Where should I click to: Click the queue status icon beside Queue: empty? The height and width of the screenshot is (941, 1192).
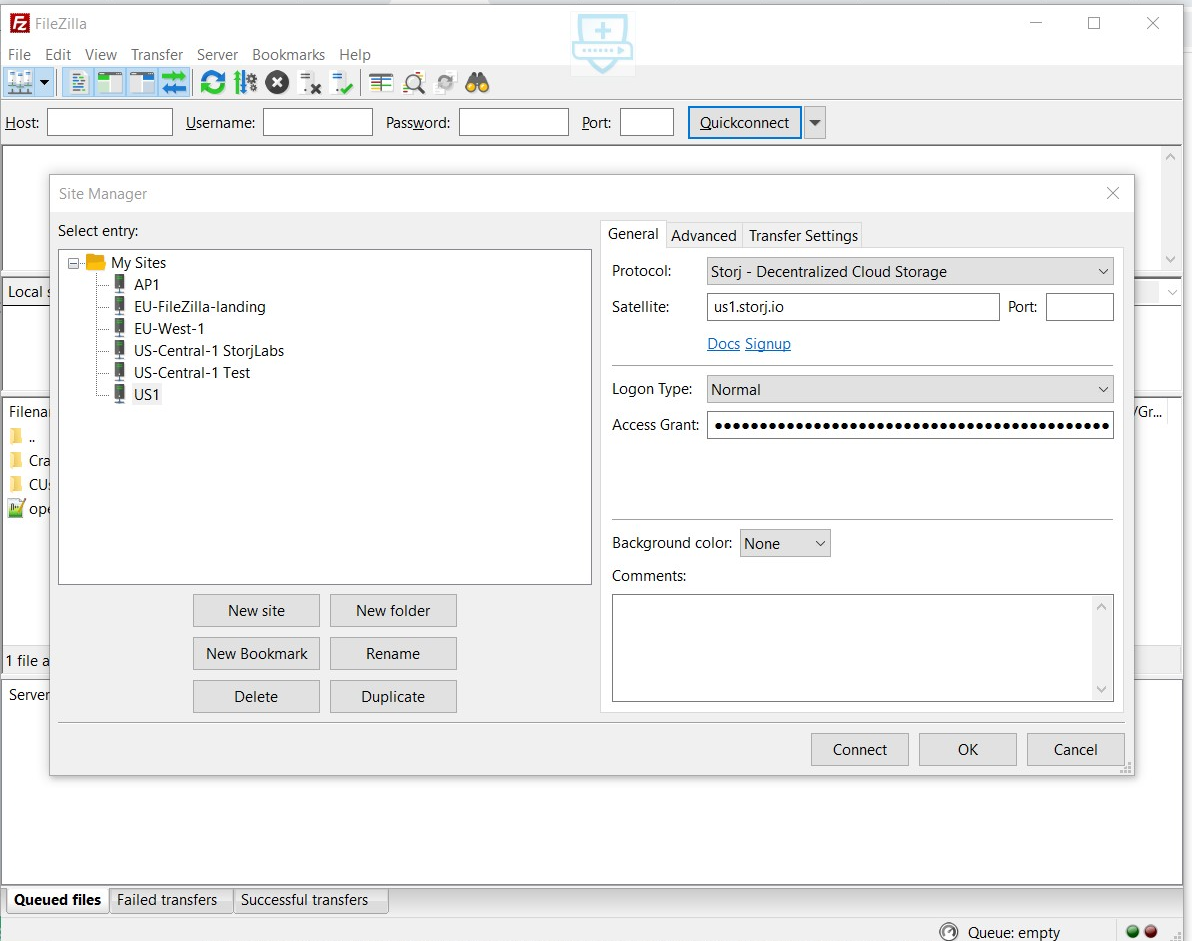tap(949, 932)
